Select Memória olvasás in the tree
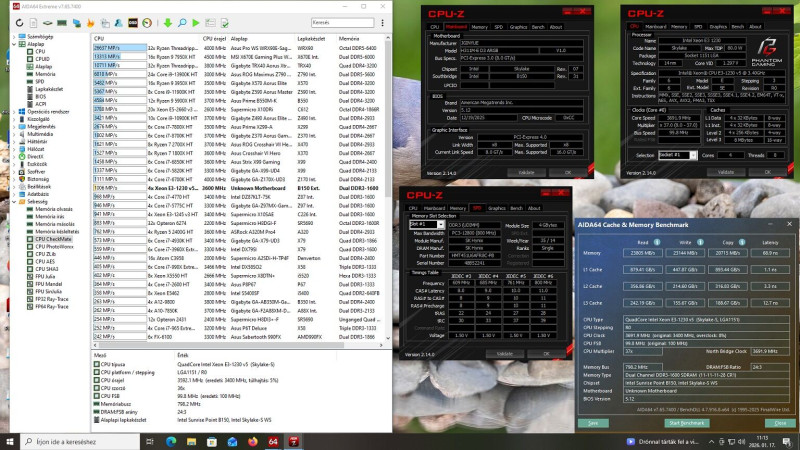The width and height of the screenshot is (800, 450). pos(54,209)
